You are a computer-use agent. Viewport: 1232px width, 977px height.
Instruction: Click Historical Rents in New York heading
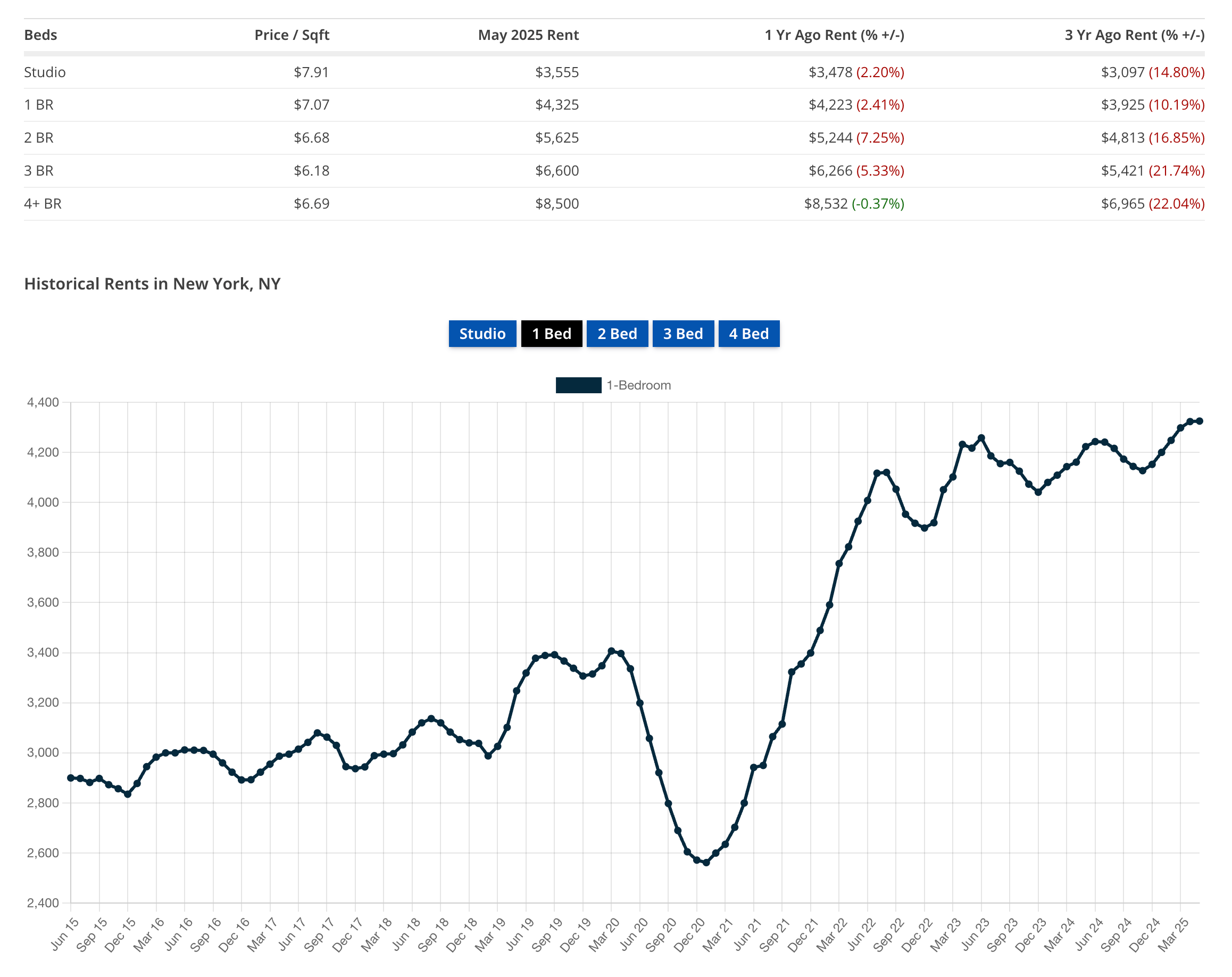[x=152, y=284]
